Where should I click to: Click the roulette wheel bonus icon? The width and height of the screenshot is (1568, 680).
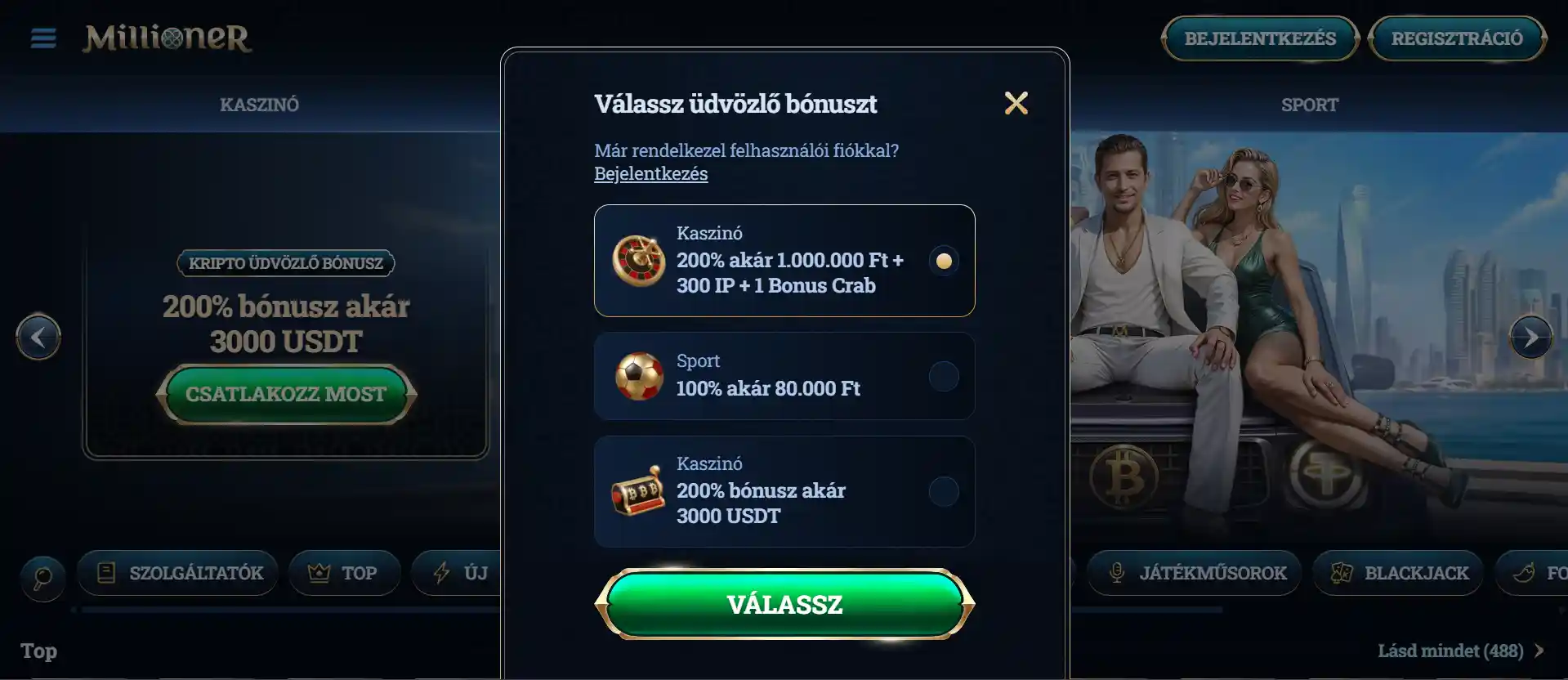[x=639, y=261]
